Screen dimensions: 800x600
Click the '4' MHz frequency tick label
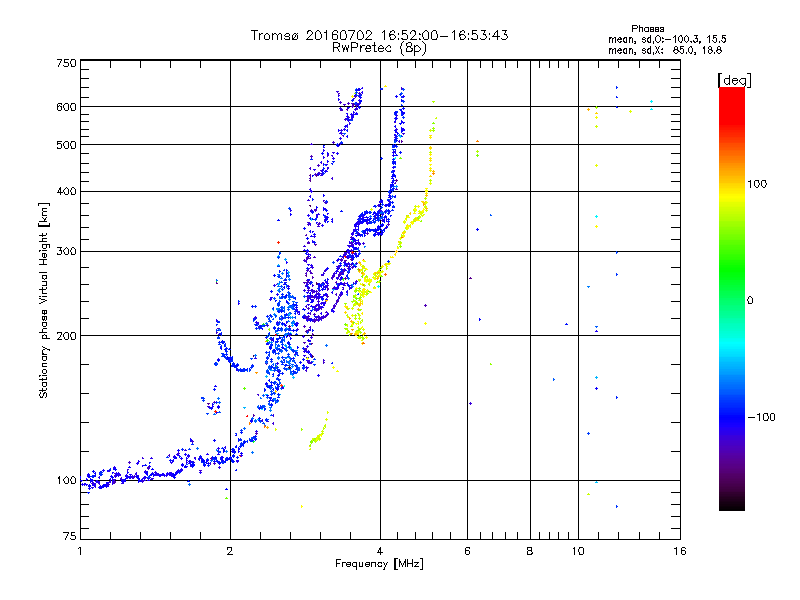(380, 551)
